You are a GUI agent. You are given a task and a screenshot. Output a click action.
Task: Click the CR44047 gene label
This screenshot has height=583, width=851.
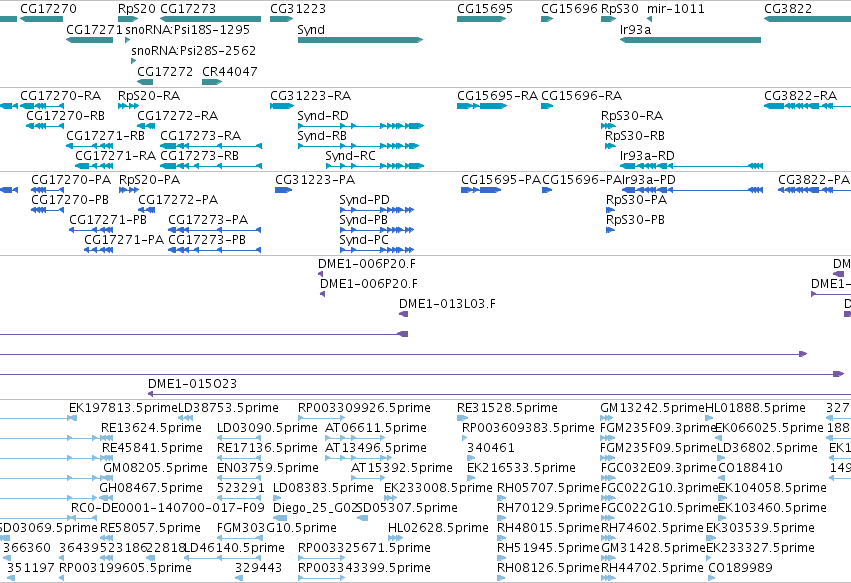(230, 72)
